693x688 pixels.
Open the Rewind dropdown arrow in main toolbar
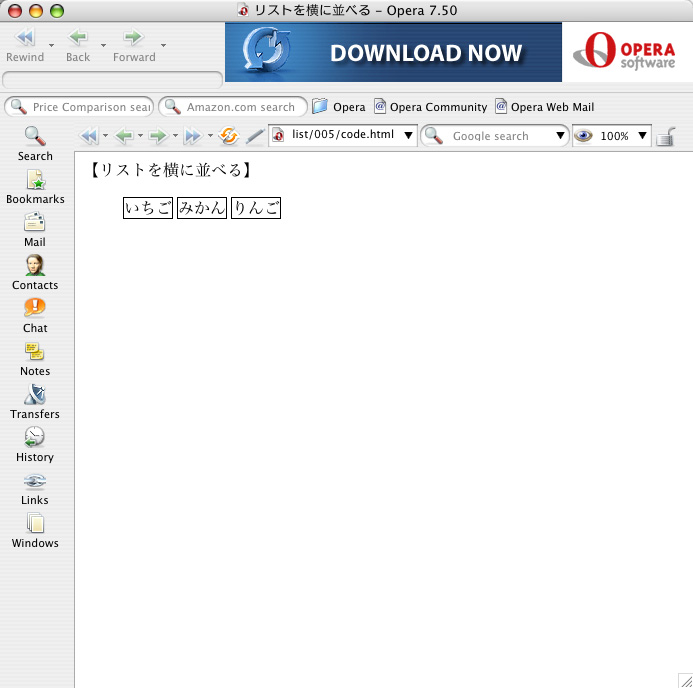click(51, 46)
